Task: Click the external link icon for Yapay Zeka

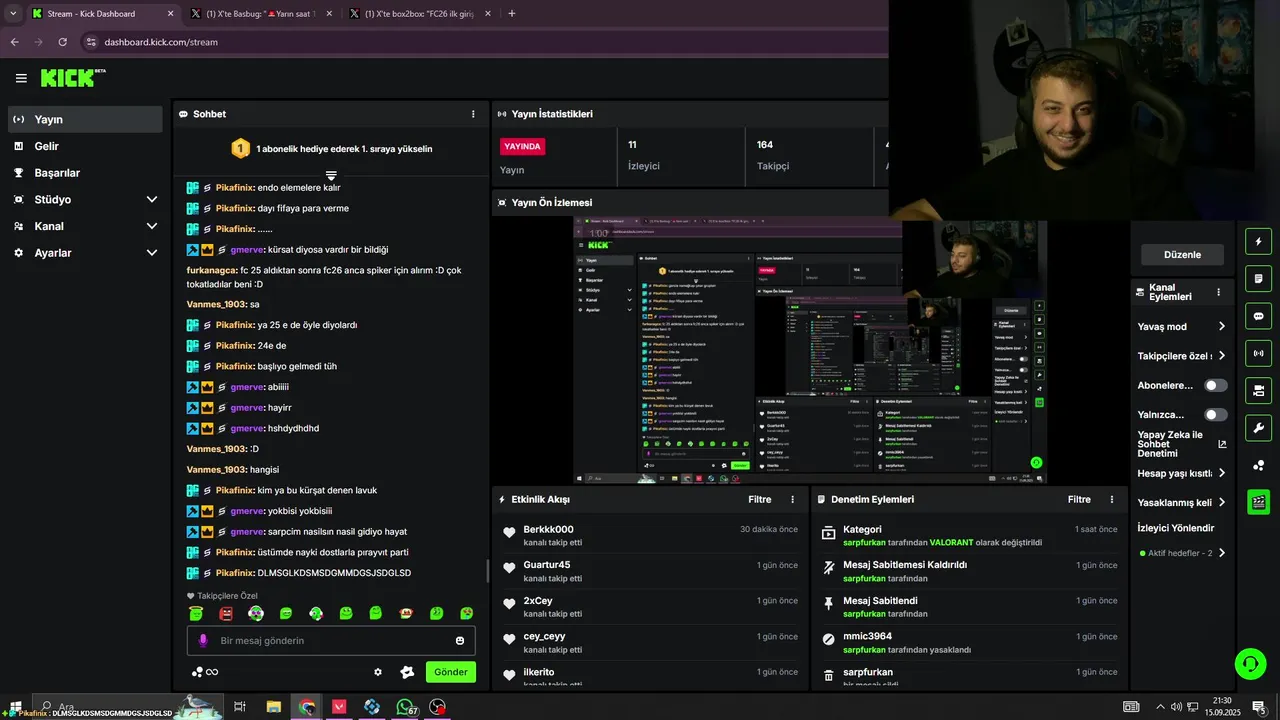Action: (x=1222, y=444)
